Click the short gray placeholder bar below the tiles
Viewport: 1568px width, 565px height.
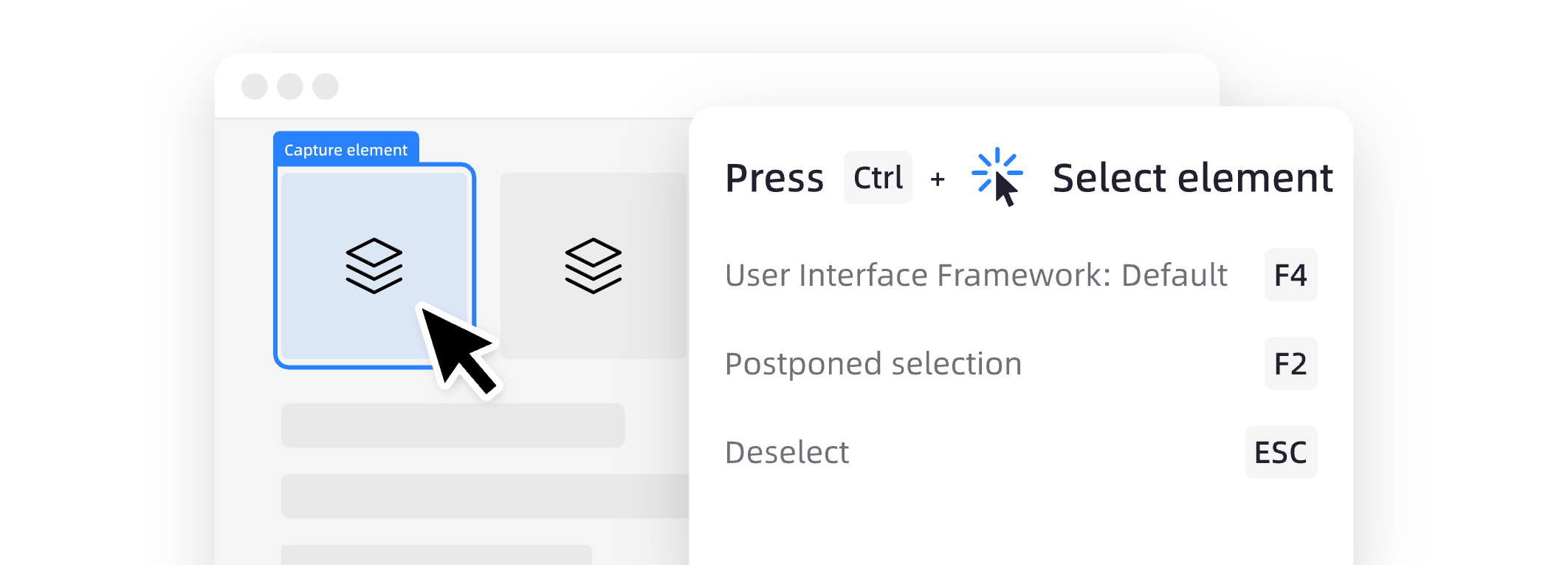click(453, 425)
